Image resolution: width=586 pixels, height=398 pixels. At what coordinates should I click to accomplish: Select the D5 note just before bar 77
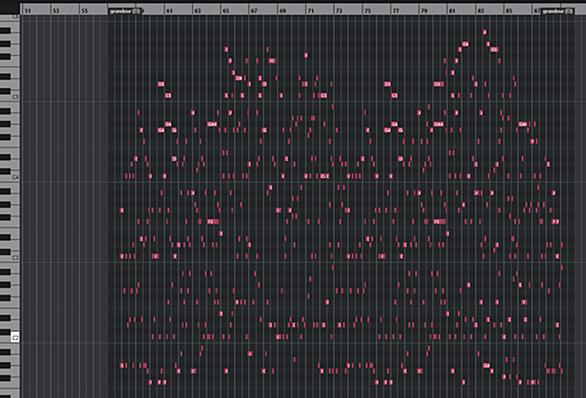pyautogui.click(x=387, y=84)
